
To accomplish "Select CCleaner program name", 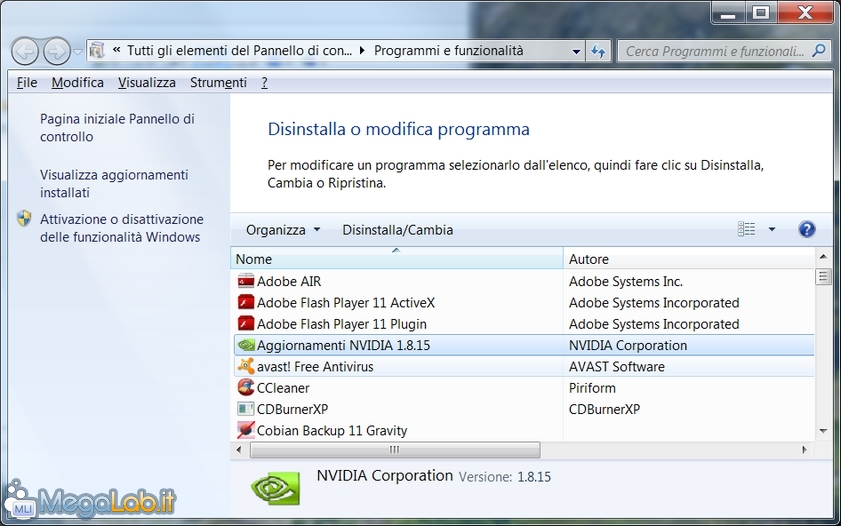I will point(283,388).
